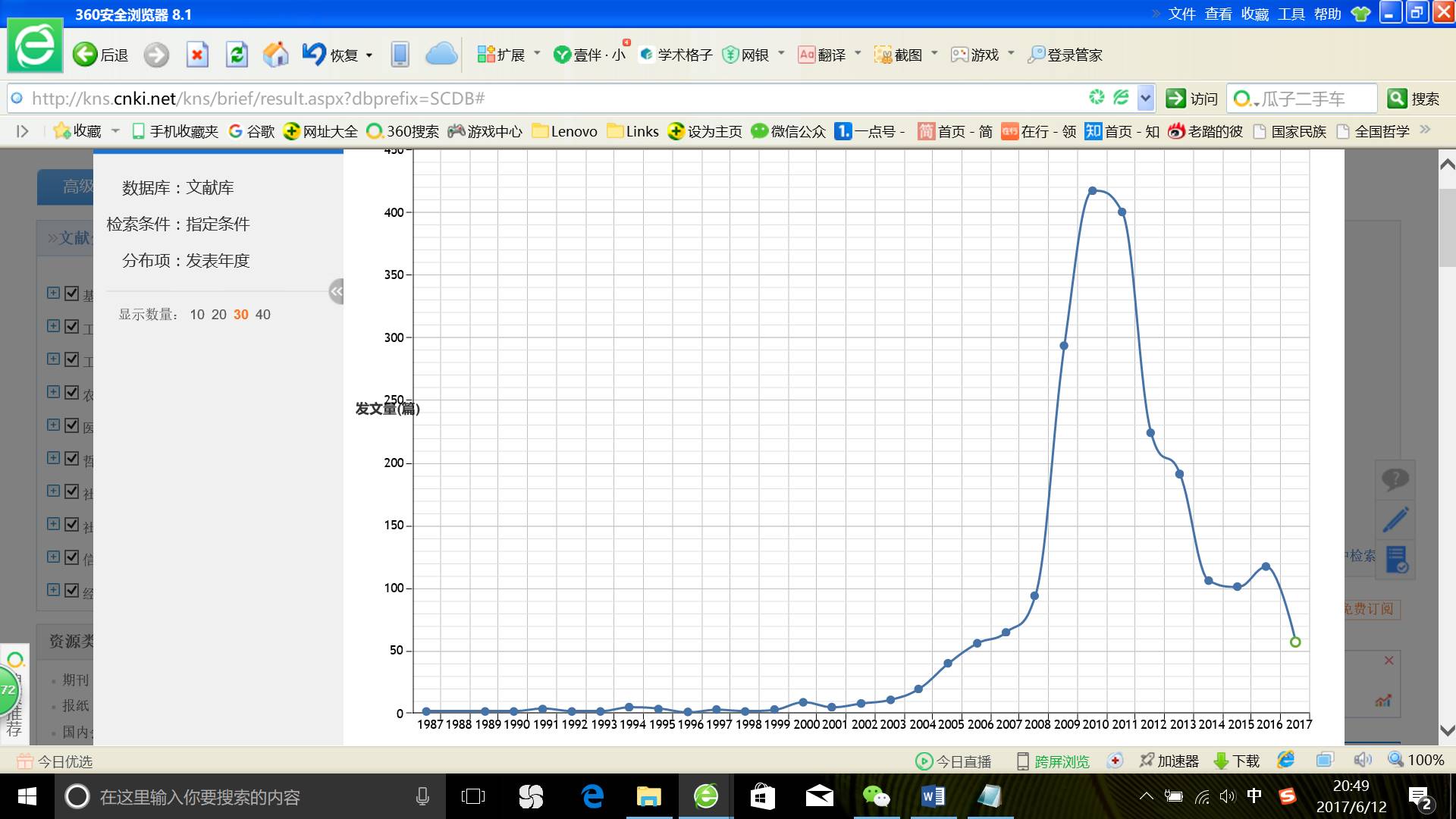Click the pencil edit icon on right sidebar

click(x=1395, y=520)
